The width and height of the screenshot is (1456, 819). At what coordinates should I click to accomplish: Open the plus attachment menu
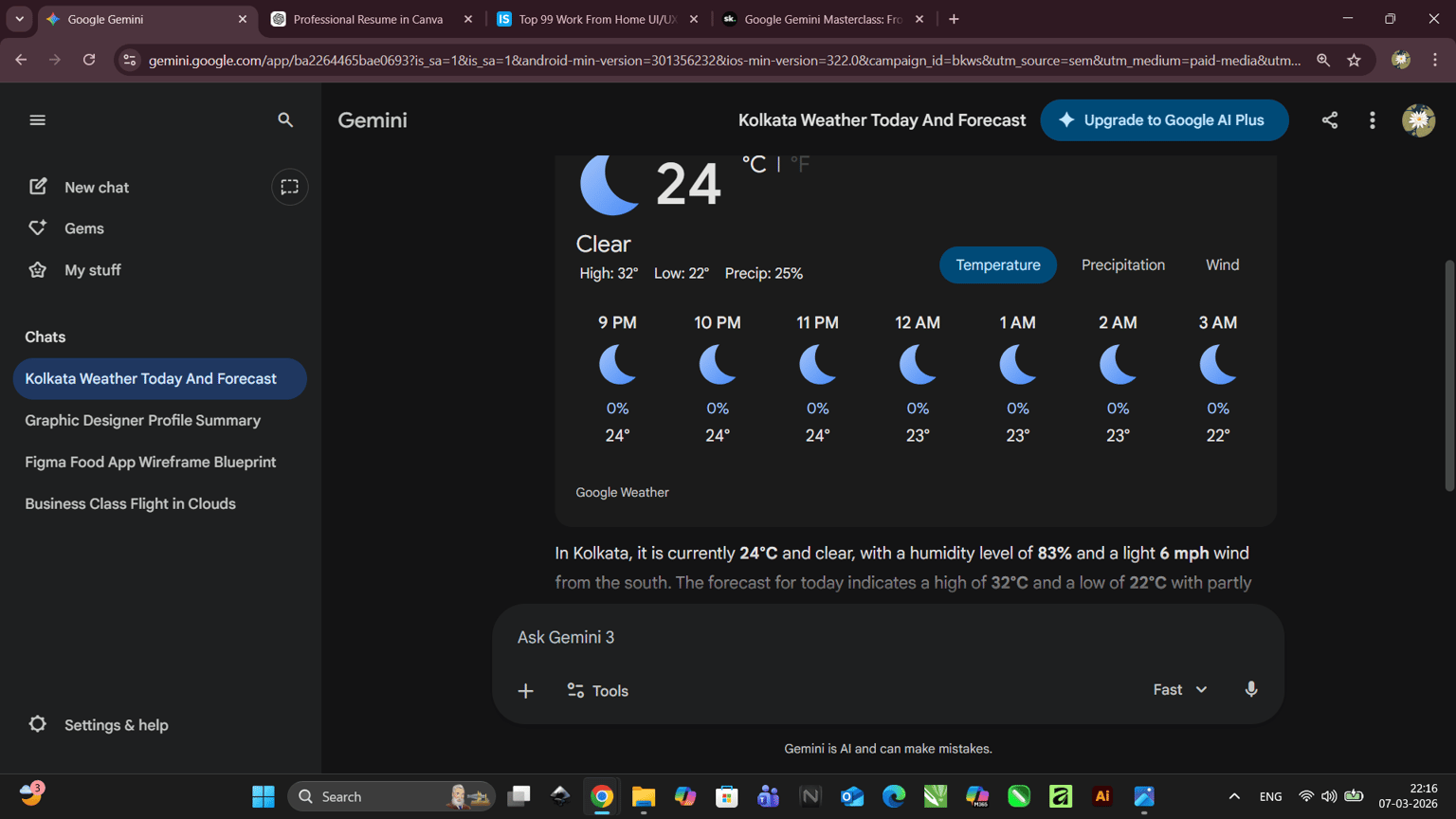point(525,691)
